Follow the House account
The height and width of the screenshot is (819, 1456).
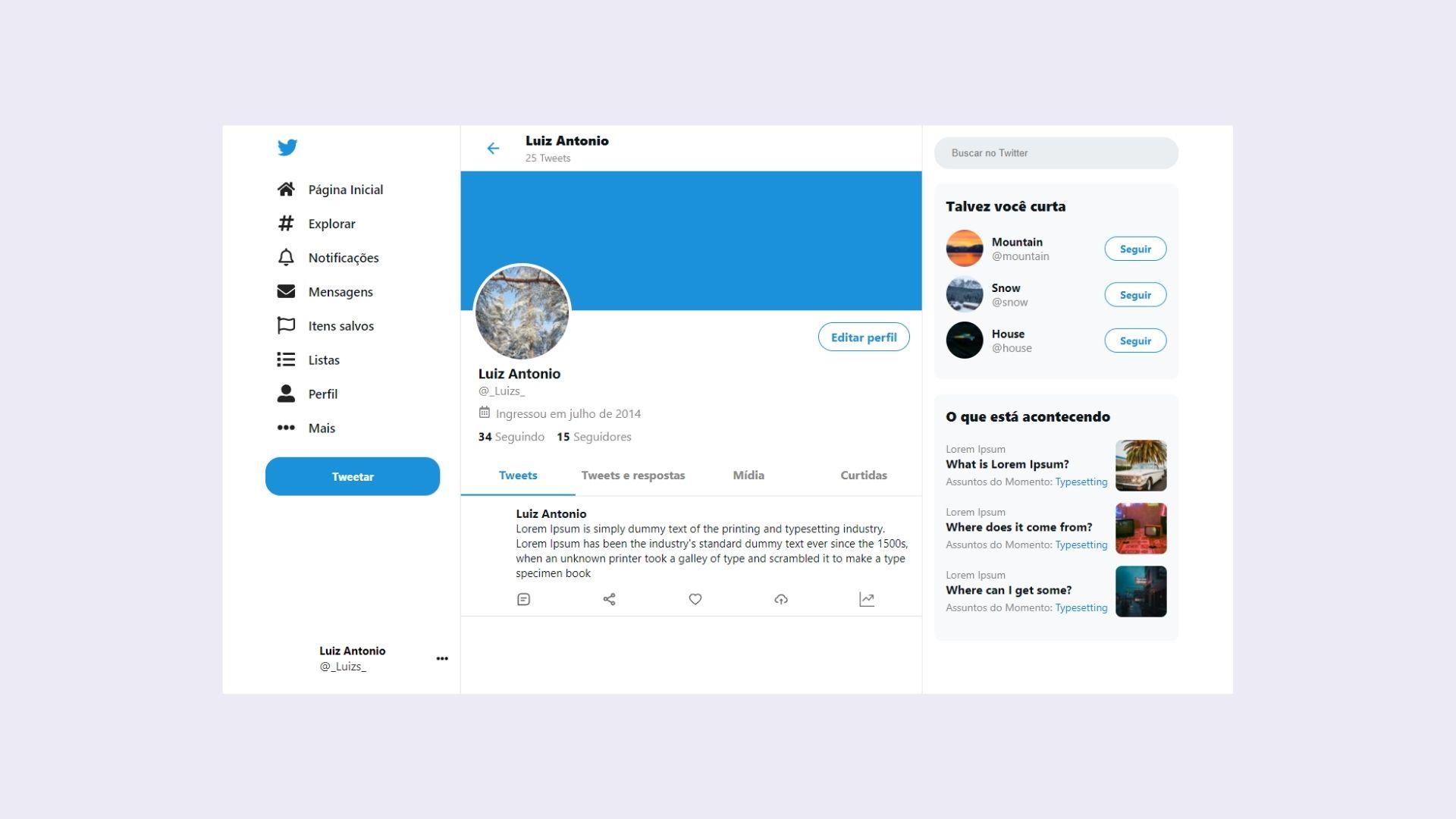click(1135, 340)
